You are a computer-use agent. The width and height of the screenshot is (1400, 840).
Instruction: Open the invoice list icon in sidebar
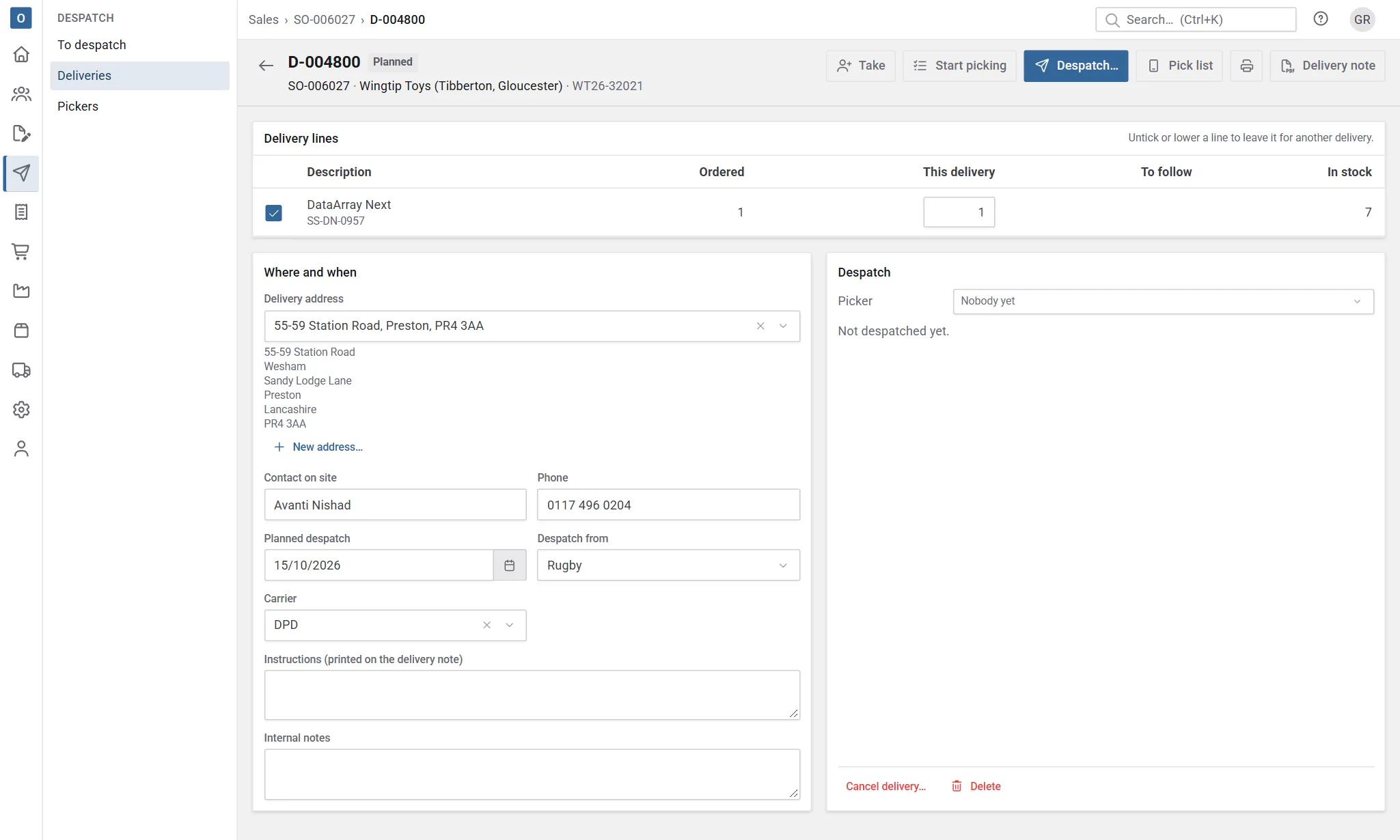[21, 212]
